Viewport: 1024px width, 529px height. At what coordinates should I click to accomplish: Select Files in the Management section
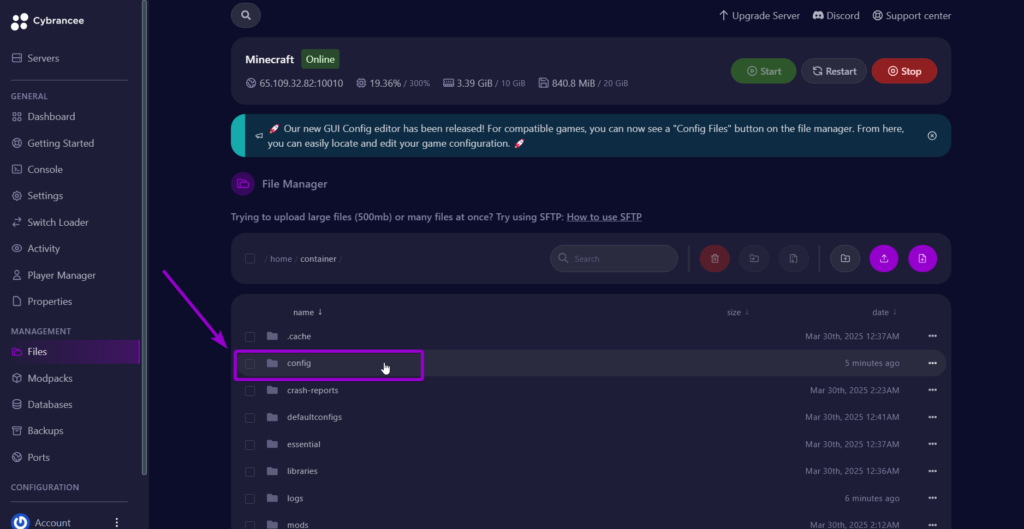point(70,351)
